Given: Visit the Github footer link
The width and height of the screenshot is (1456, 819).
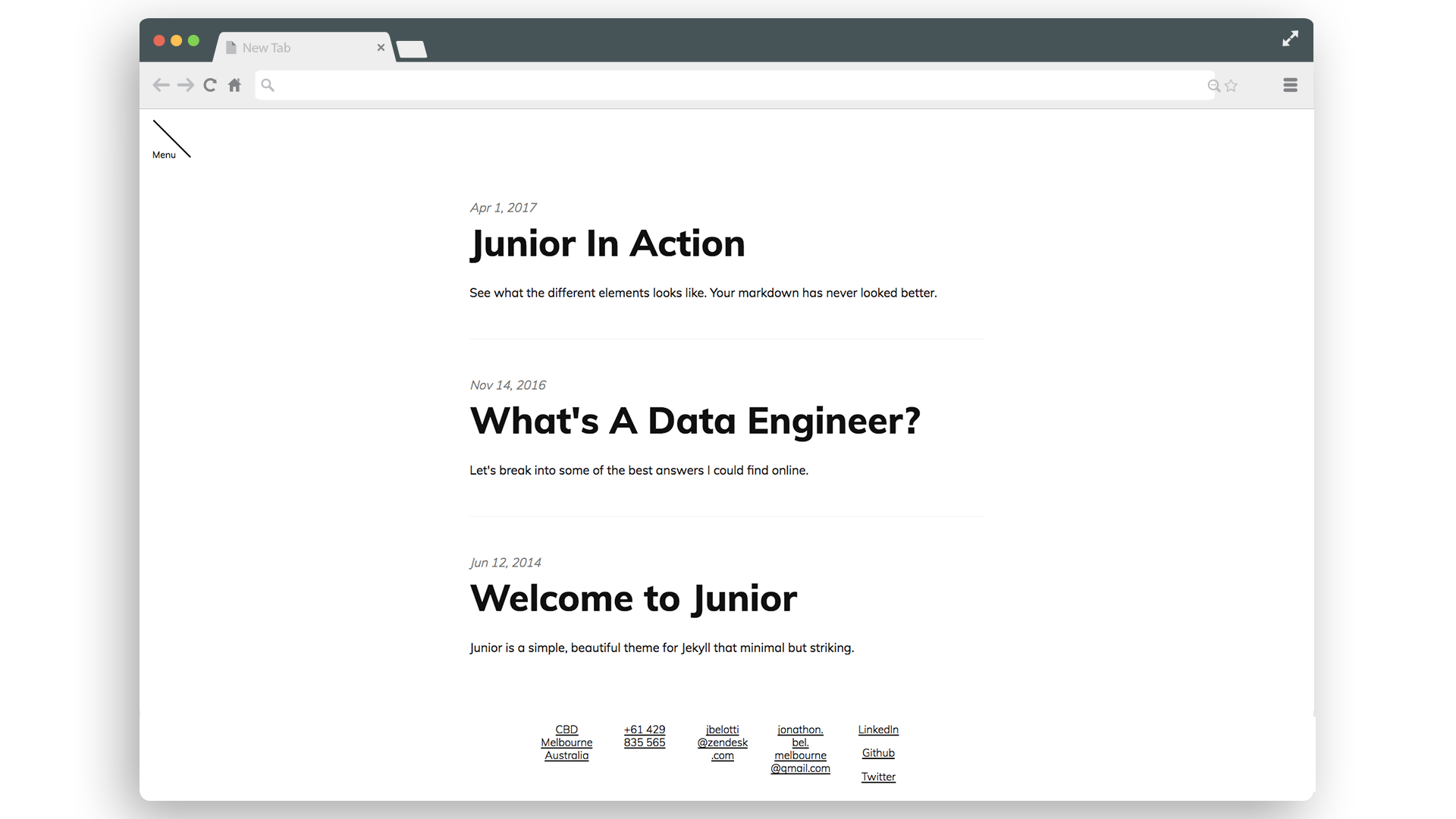Looking at the screenshot, I should (878, 753).
